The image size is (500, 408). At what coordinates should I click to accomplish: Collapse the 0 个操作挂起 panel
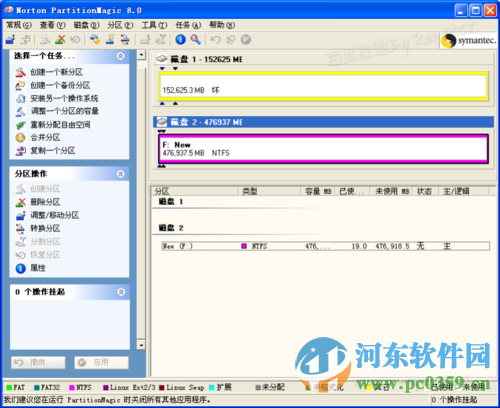tap(121, 292)
